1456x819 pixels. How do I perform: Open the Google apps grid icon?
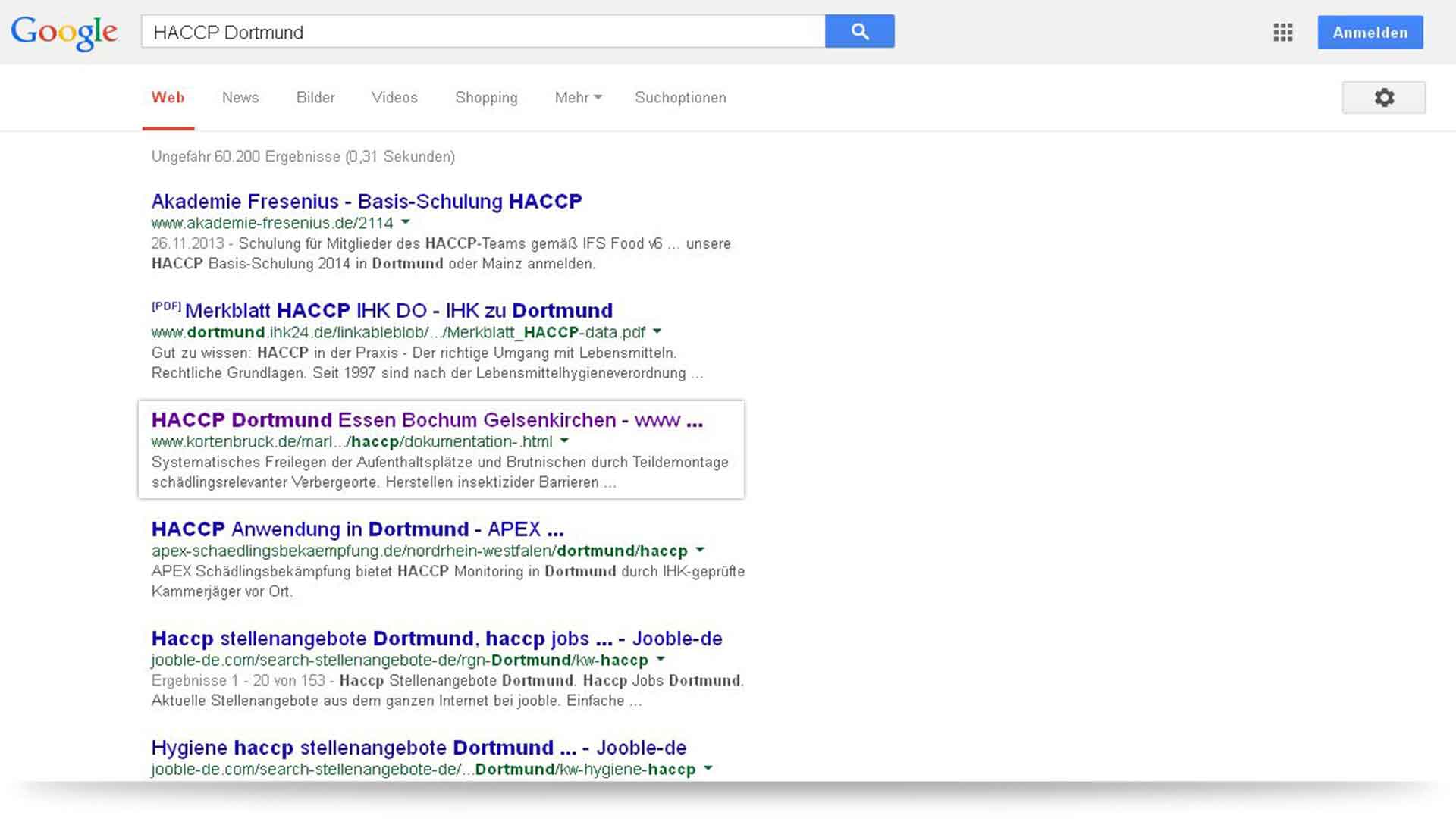[x=1283, y=33]
